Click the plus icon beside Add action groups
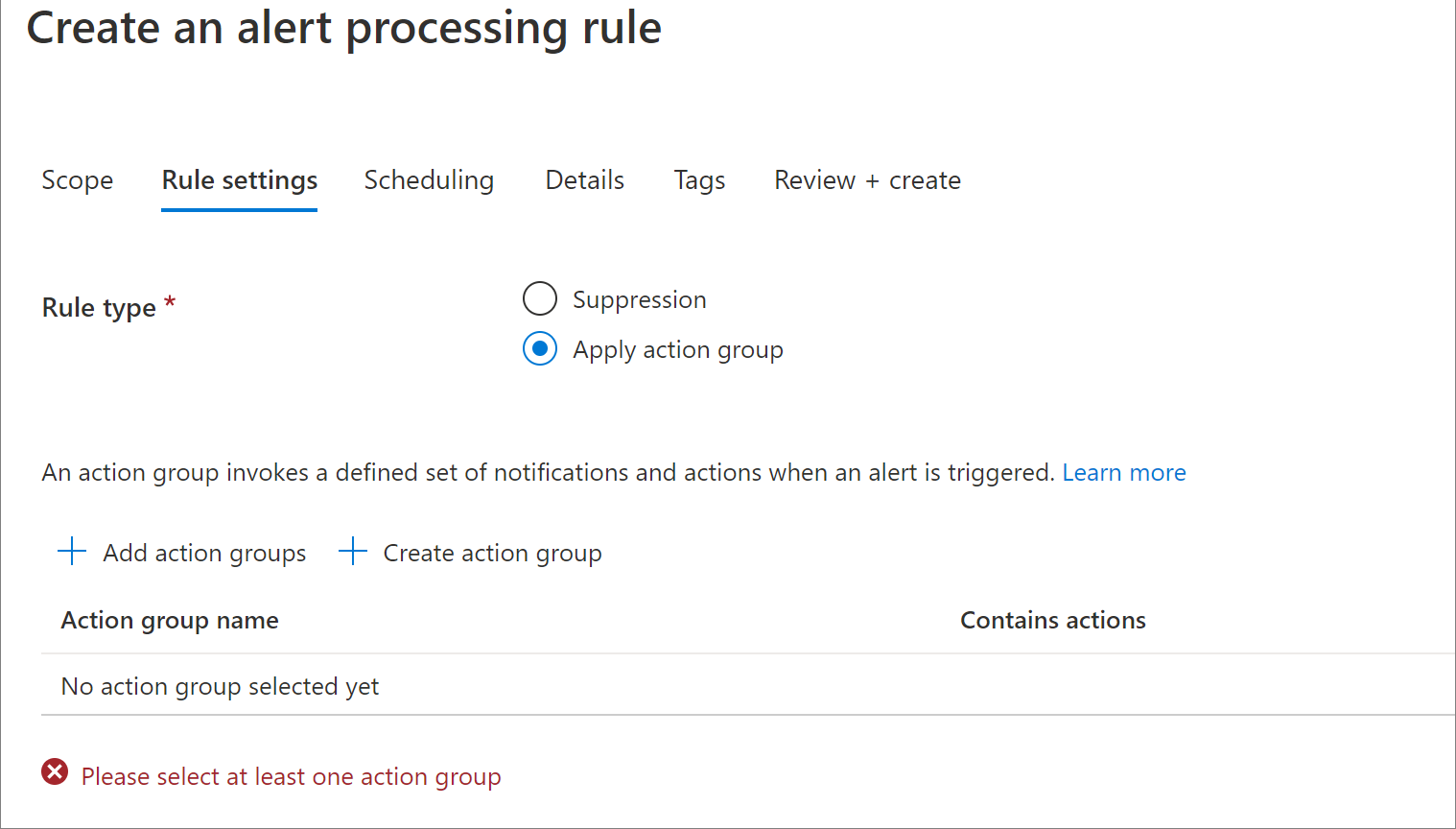 (x=72, y=552)
